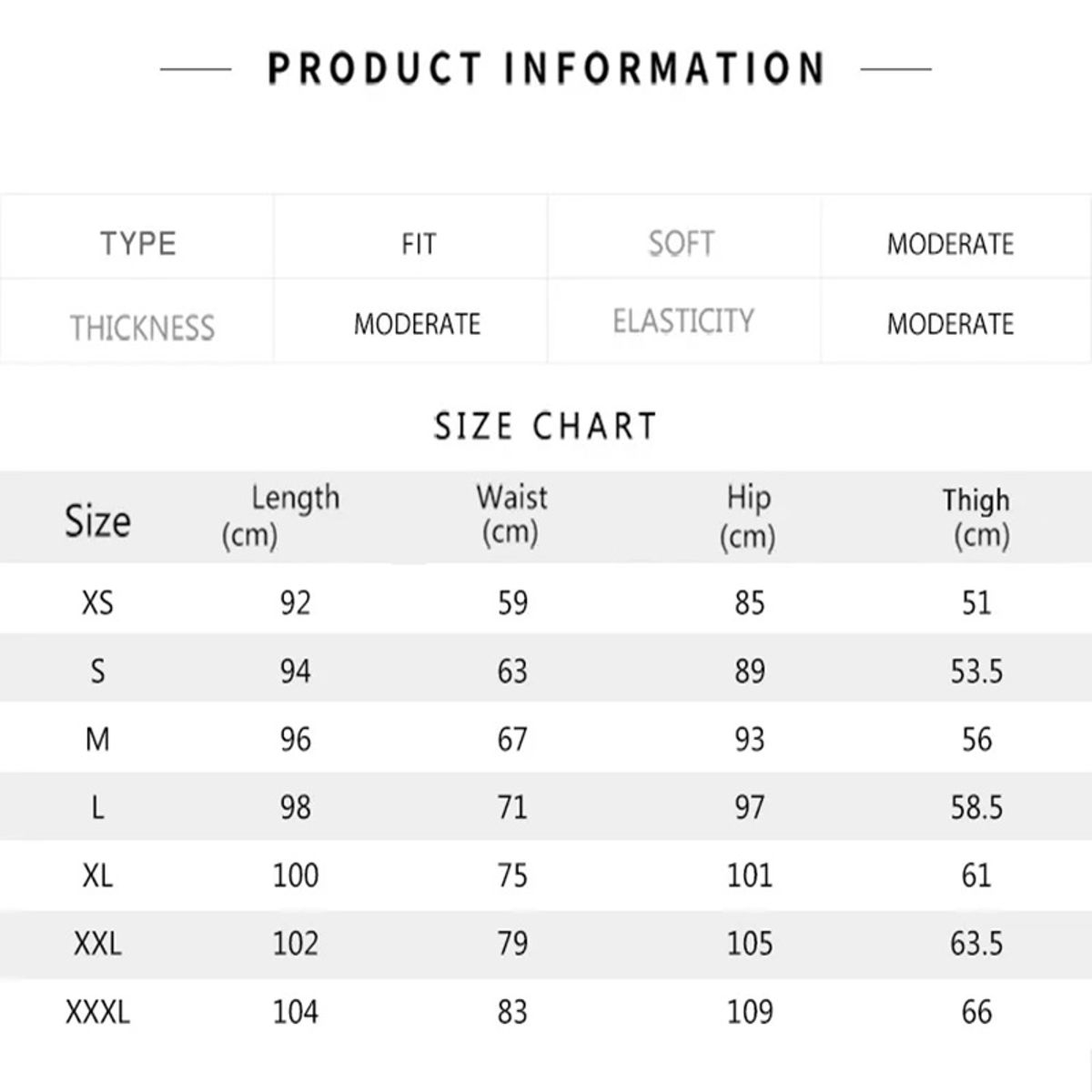This screenshot has height=1092, width=1092.
Task: Click the THICKNESS label cell
Action: pos(143,328)
